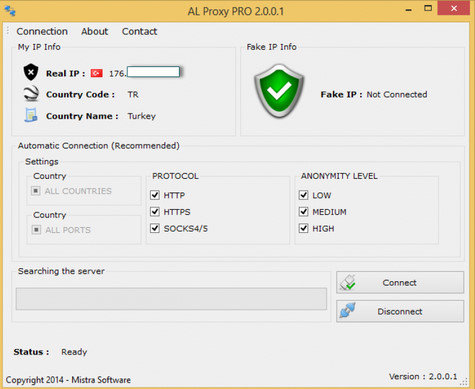The height and width of the screenshot is (389, 475).
Task: Click the 'ANONYMITY LEVEL' group label
Action: [x=339, y=176]
